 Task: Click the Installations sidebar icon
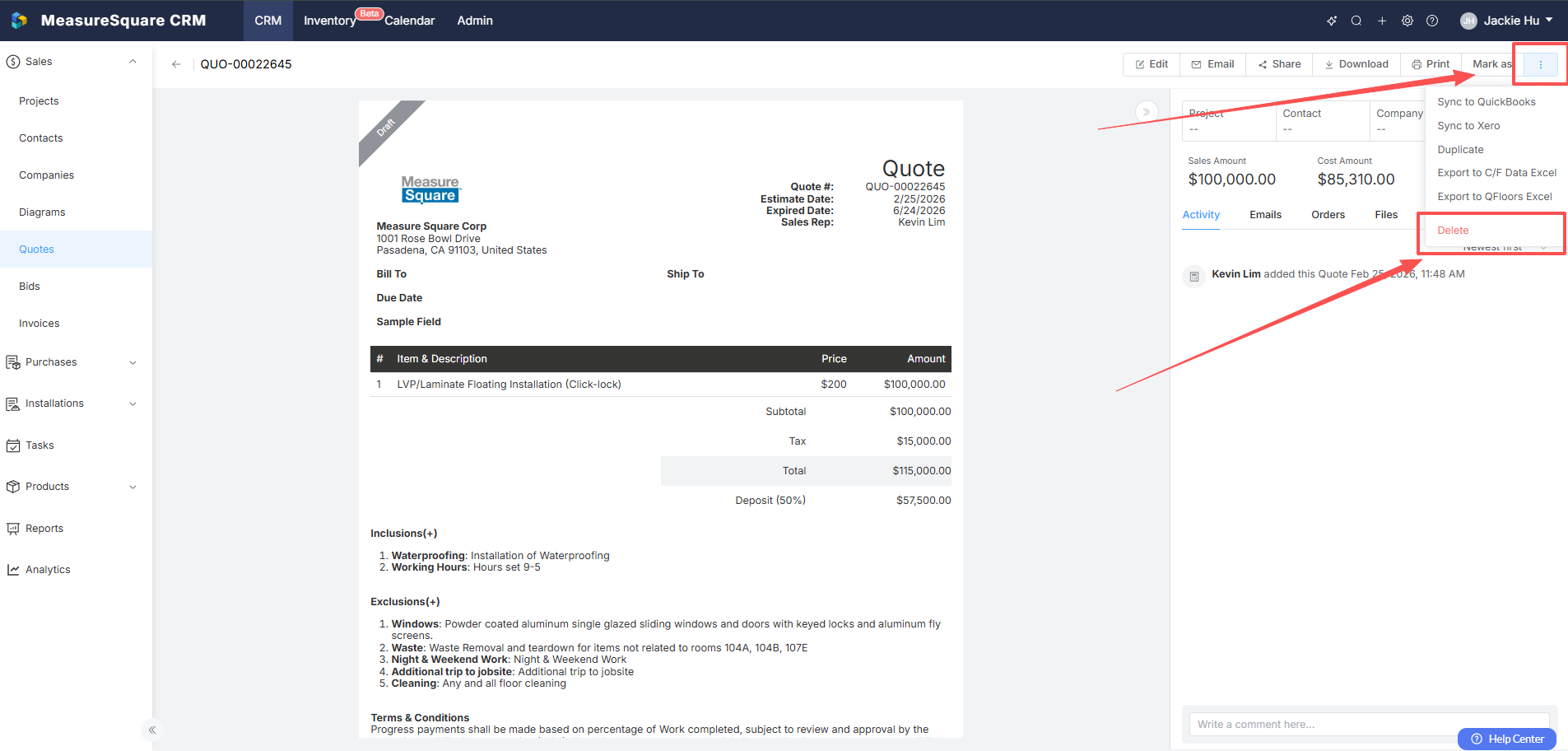(x=13, y=403)
